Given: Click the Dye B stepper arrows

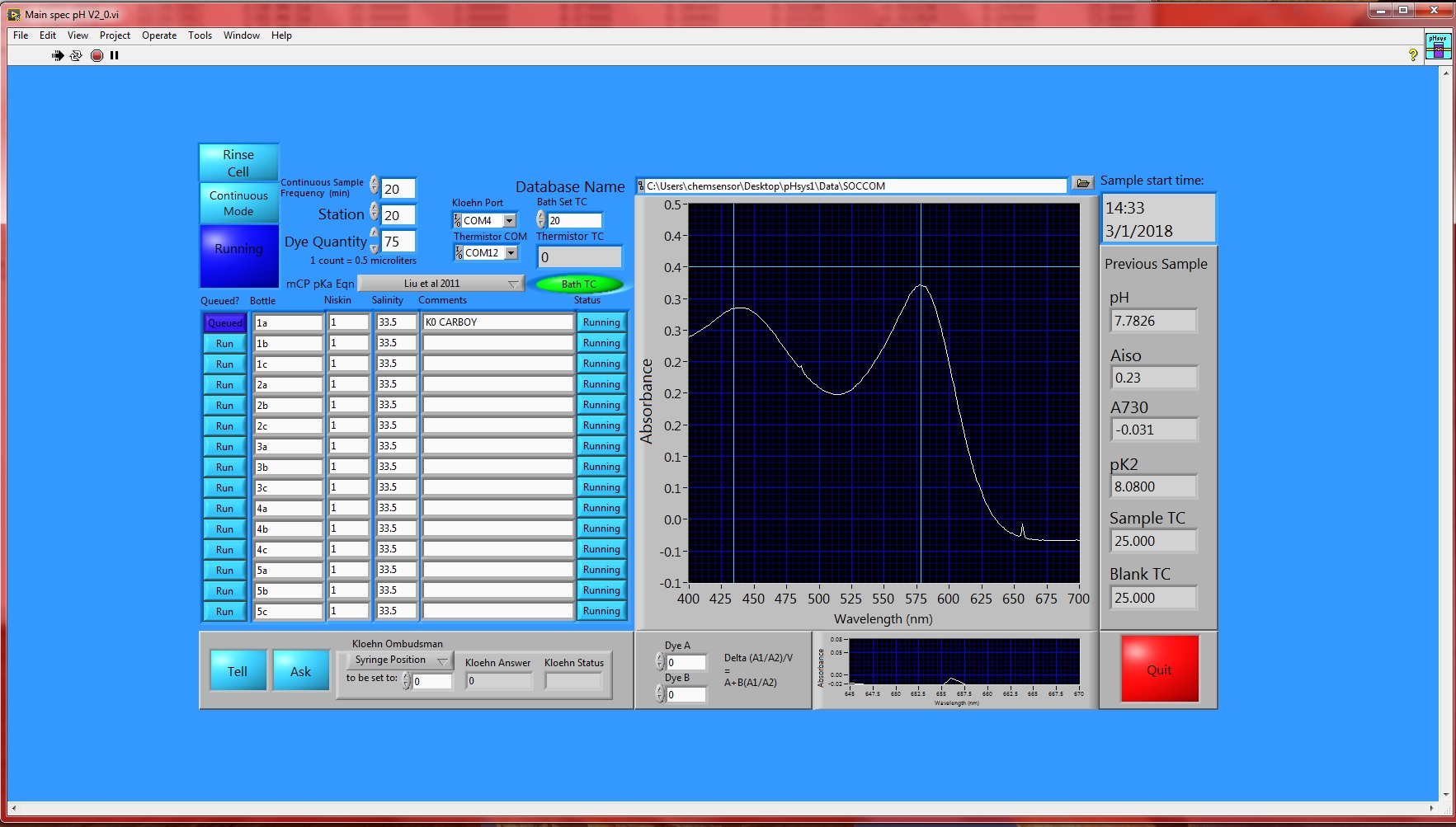Looking at the screenshot, I should pyautogui.click(x=660, y=694).
